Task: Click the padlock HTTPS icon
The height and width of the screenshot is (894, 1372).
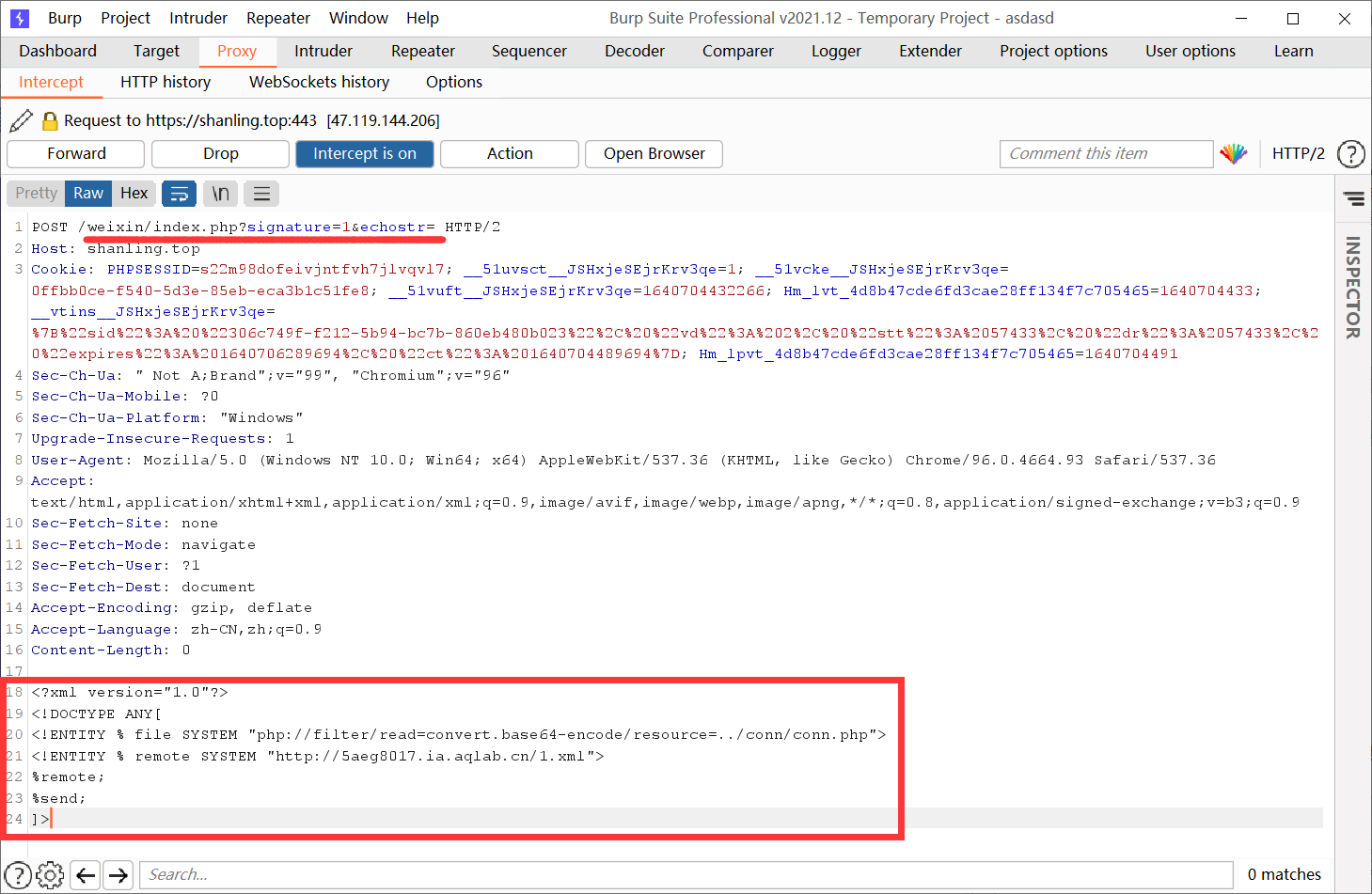Action: tap(51, 120)
